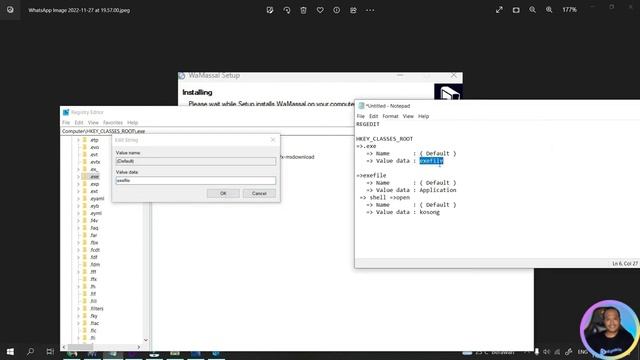This screenshot has width=640, height=360.
Task: Open Notepad Help menu
Action: 423,116
